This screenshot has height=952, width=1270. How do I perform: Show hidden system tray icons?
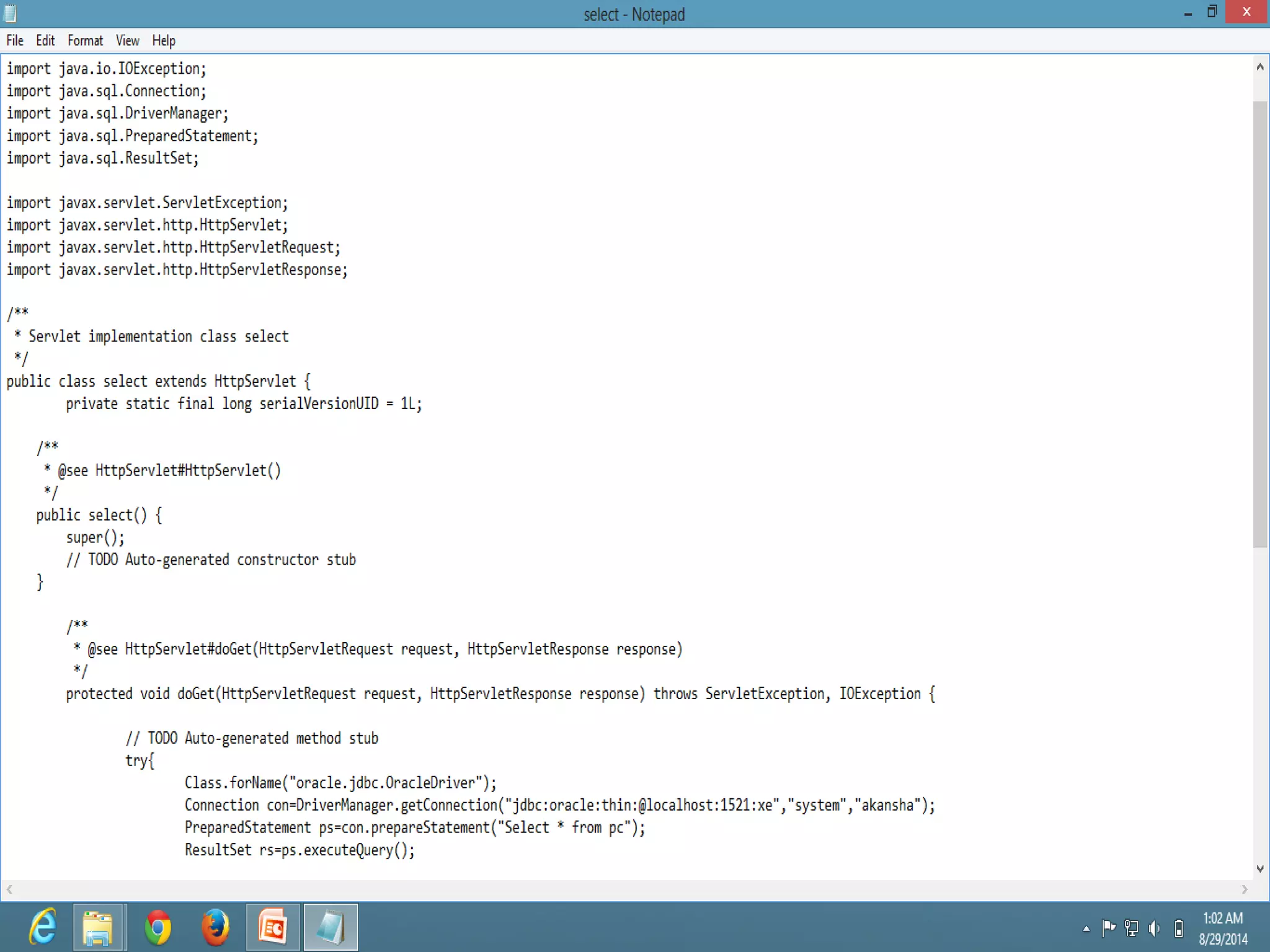[x=1086, y=928]
